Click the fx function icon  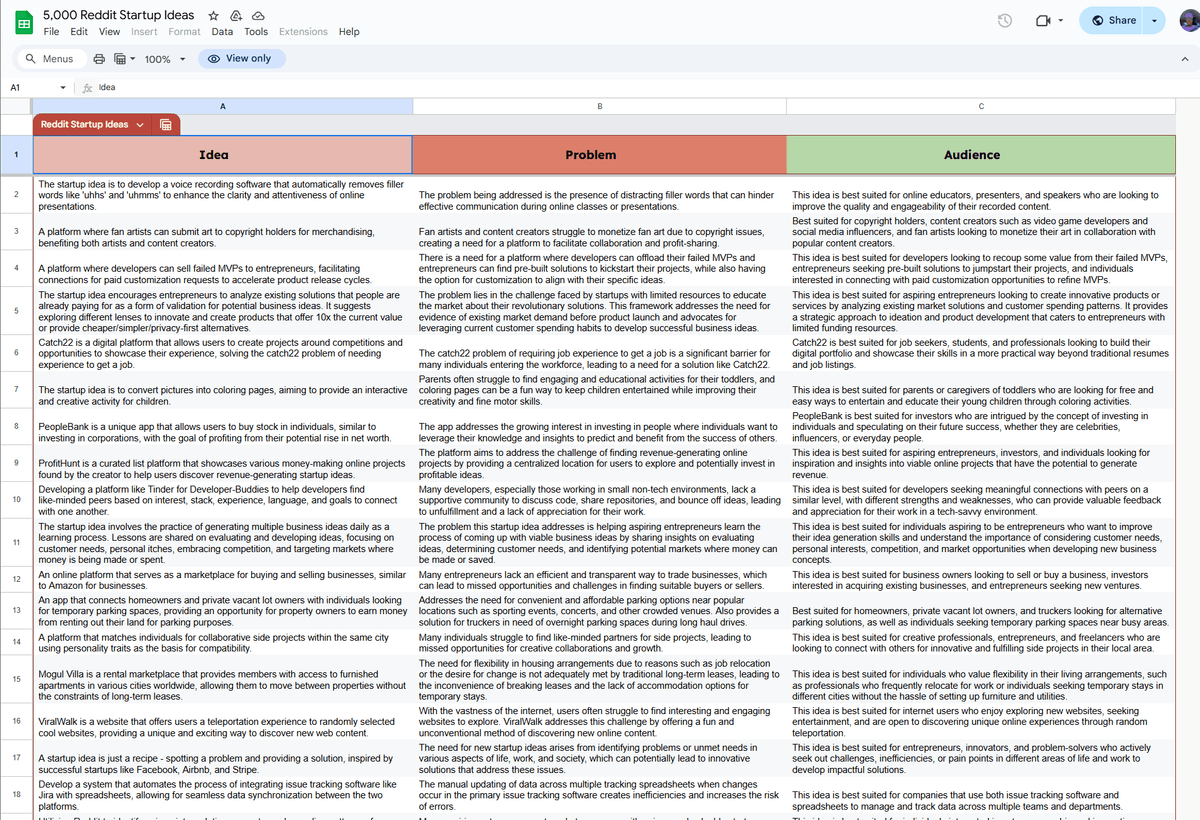[88, 87]
